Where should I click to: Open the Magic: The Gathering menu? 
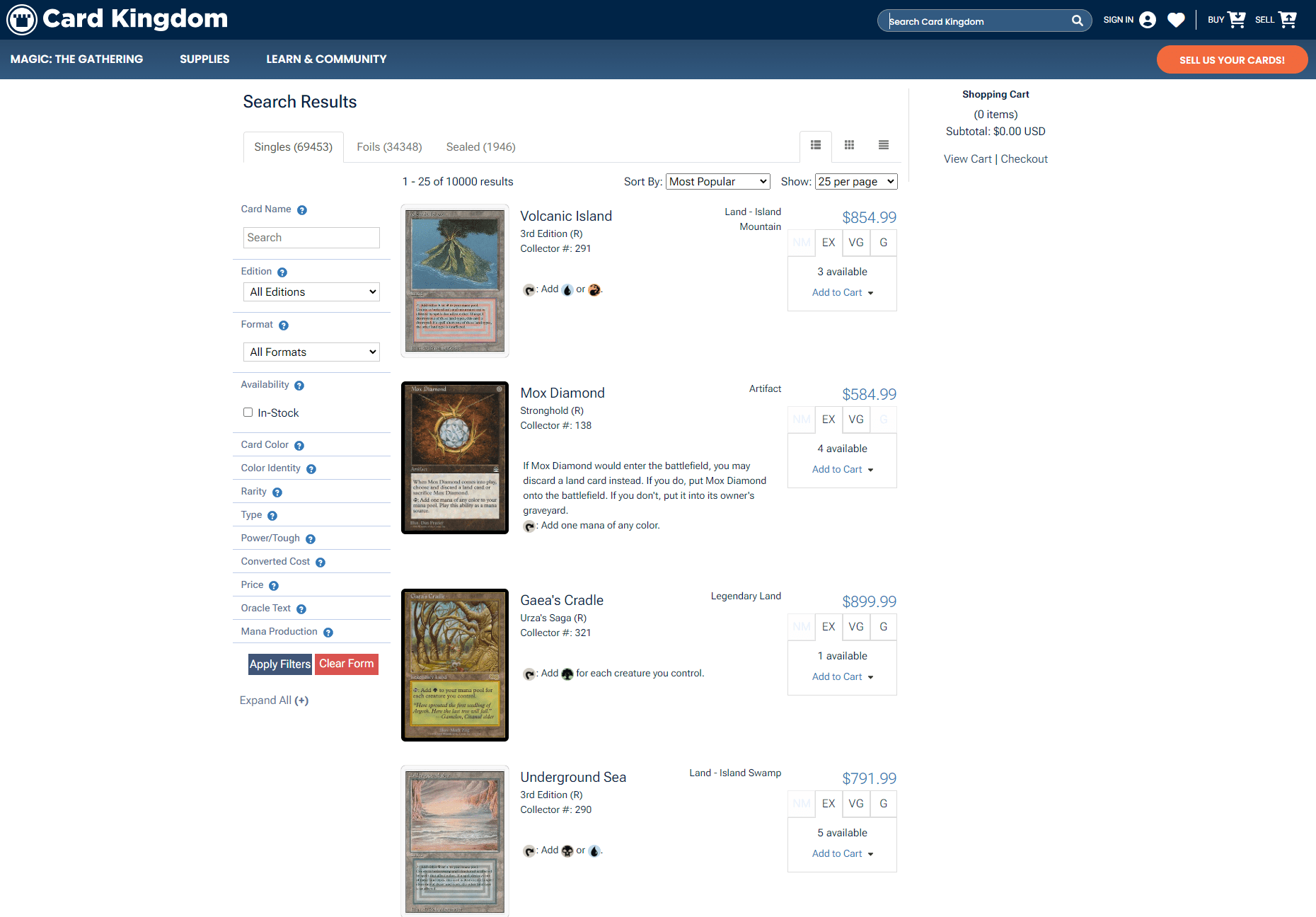click(76, 59)
